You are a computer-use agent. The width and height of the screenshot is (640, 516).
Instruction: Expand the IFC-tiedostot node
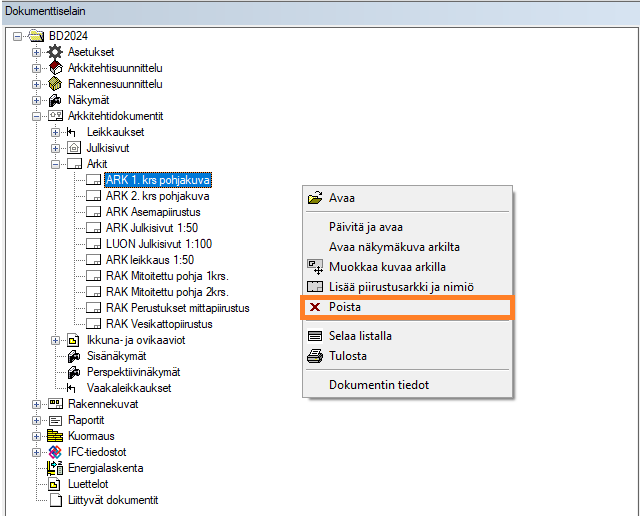point(36,452)
